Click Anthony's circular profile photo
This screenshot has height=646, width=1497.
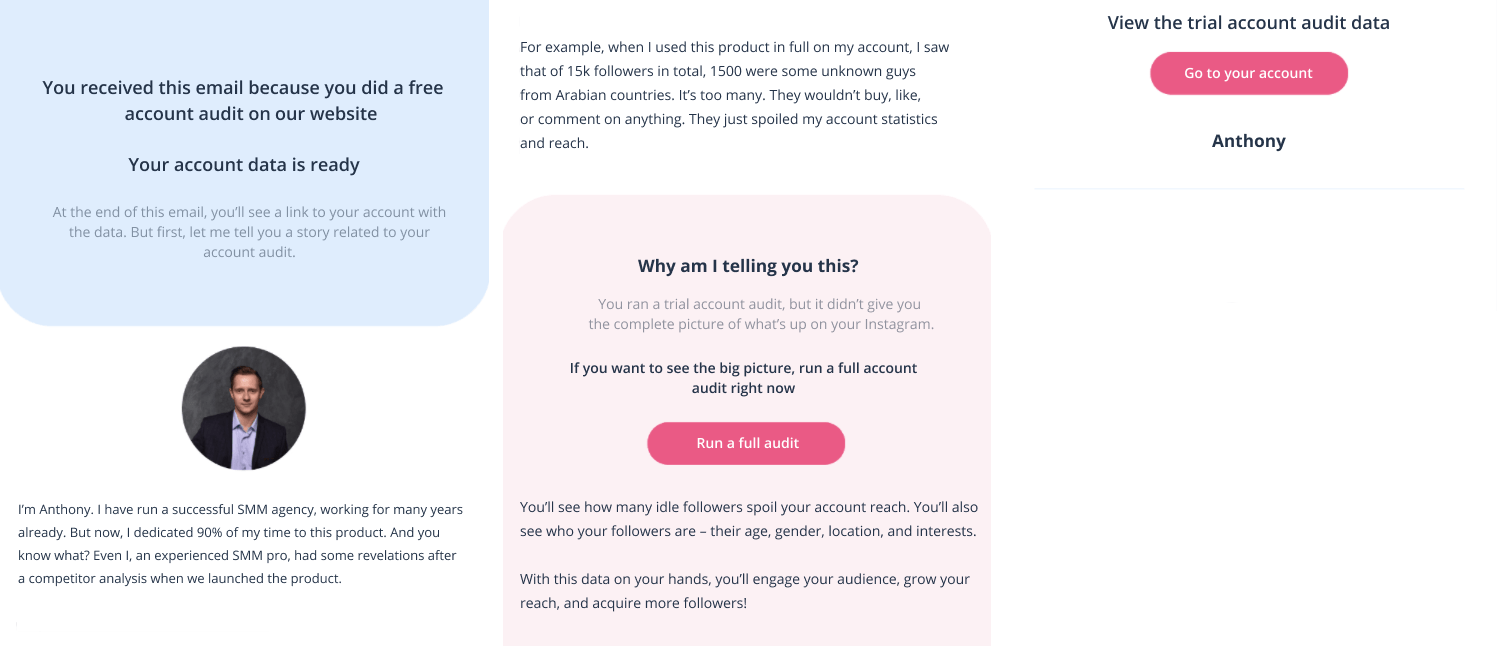[243, 408]
